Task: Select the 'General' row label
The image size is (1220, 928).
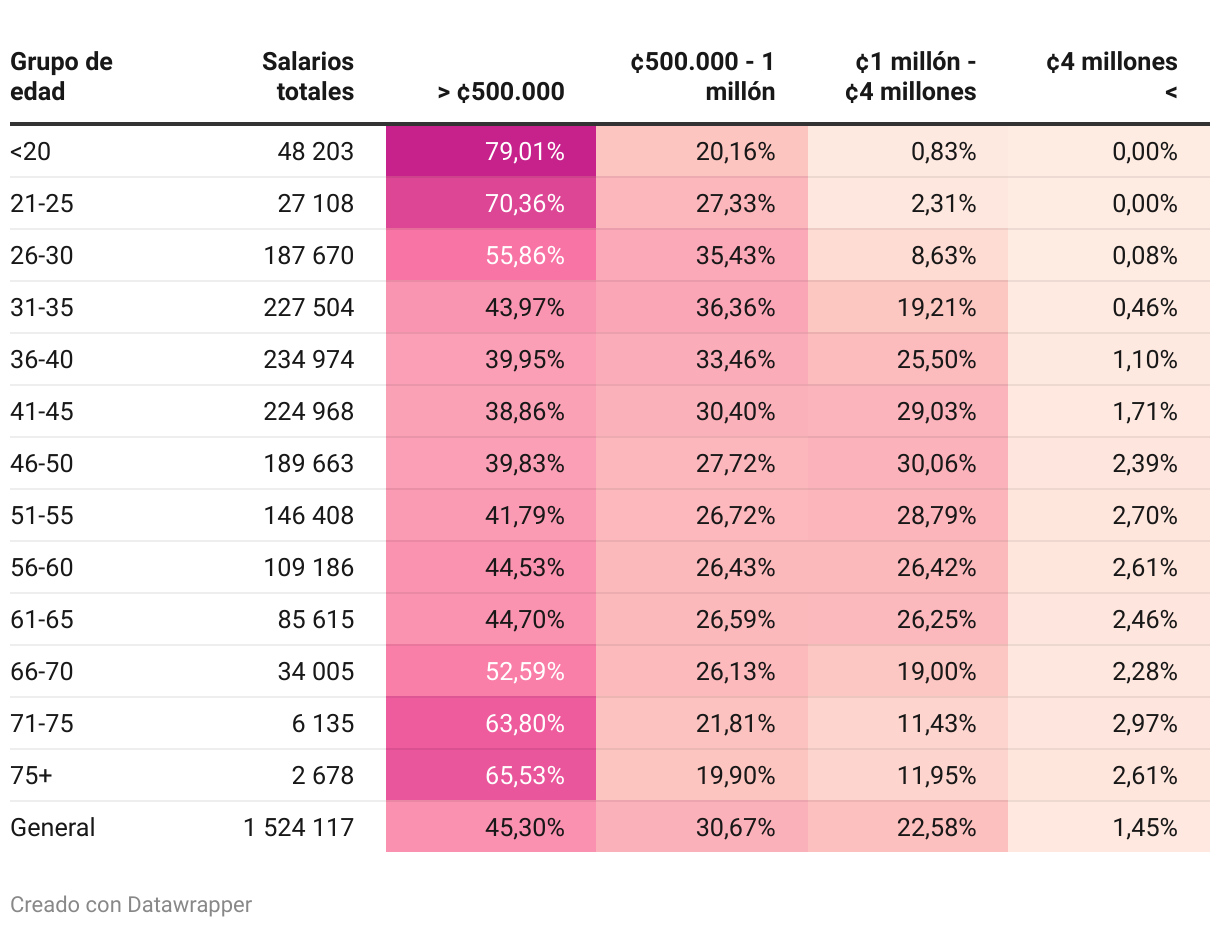Action: (53, 828)
